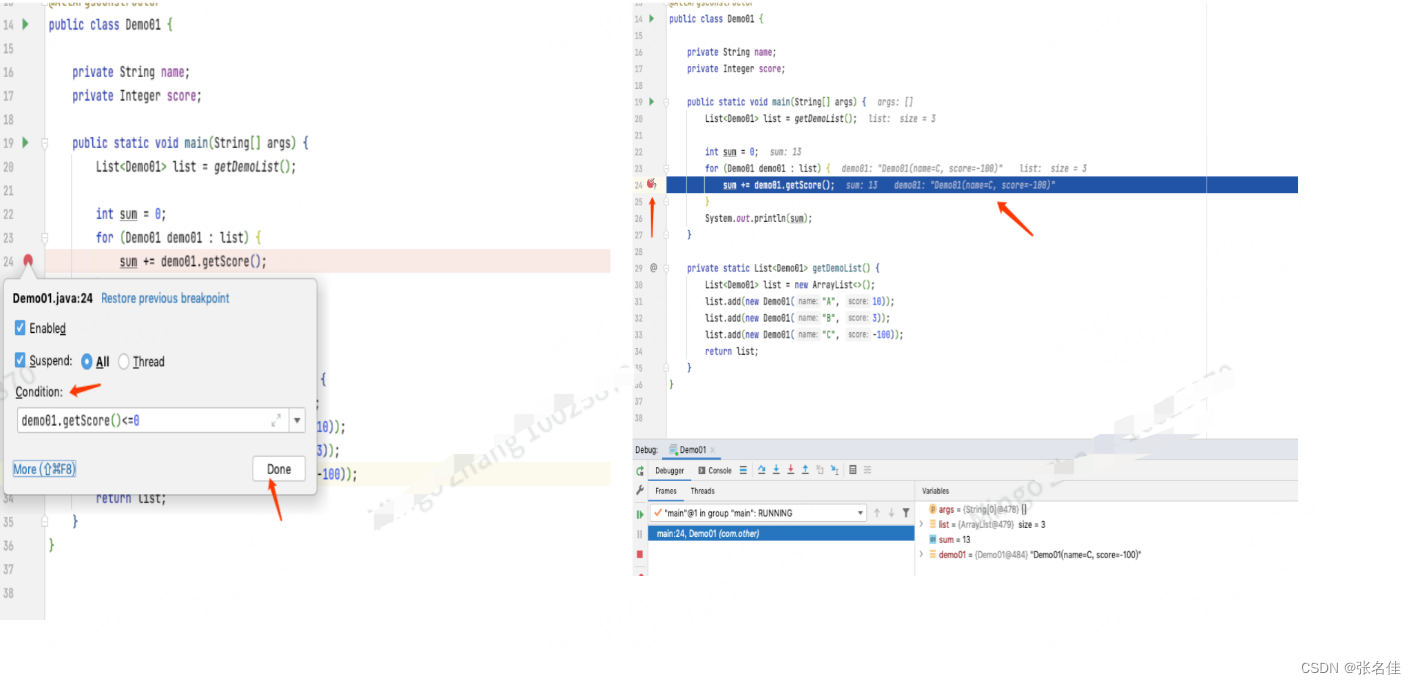
Task: Click the run arrow beside class Demo01, left editor
Action: click(25, 24)
